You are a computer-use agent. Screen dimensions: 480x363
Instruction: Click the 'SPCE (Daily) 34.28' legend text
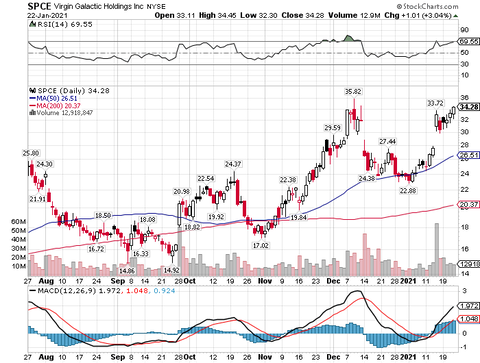73,91
